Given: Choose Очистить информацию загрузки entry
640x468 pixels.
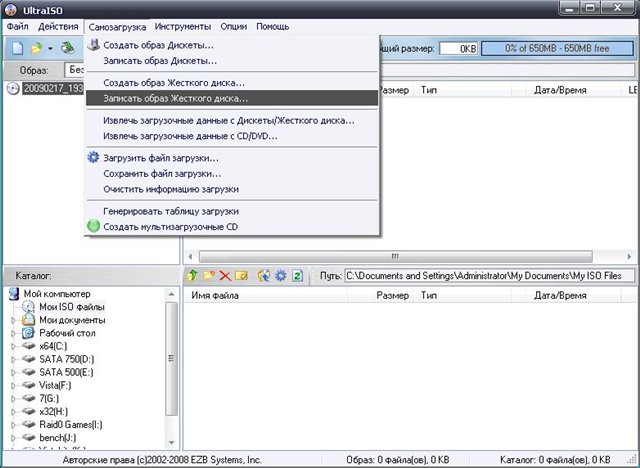Looking at the screenshot, I should tap(232, 189).
